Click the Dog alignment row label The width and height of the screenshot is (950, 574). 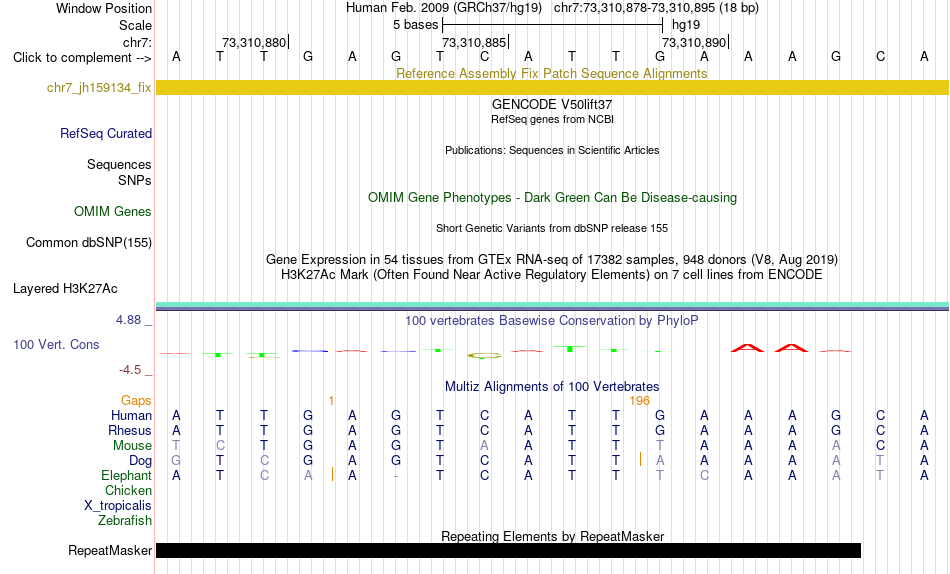coord(141,461)
